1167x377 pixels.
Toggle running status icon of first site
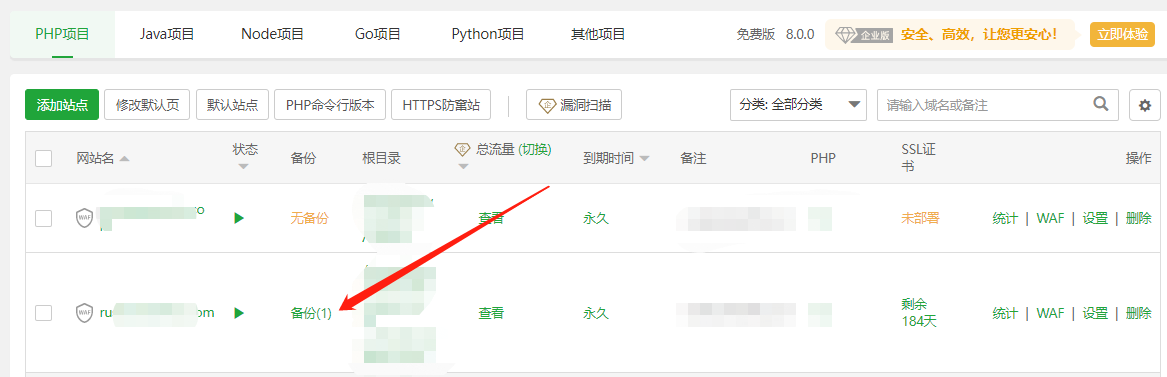(239, 218)
